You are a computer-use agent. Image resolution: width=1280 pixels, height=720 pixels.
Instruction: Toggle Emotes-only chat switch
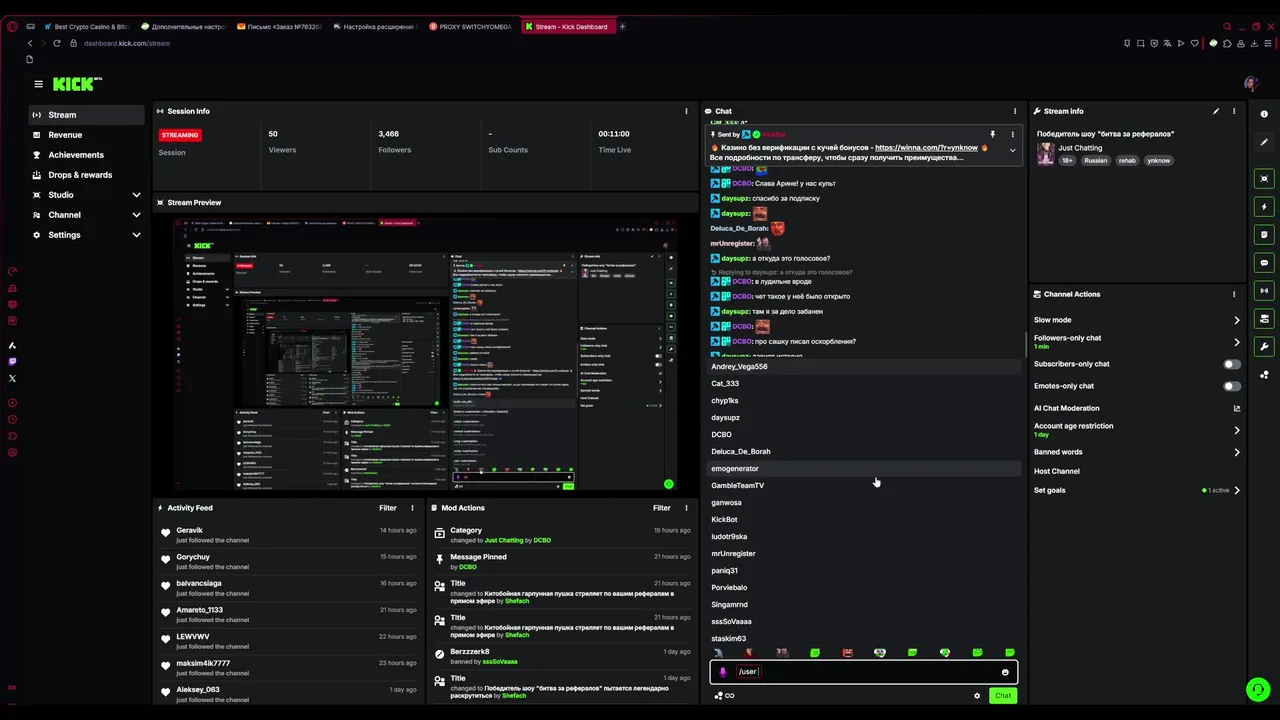pos(1232,386)
